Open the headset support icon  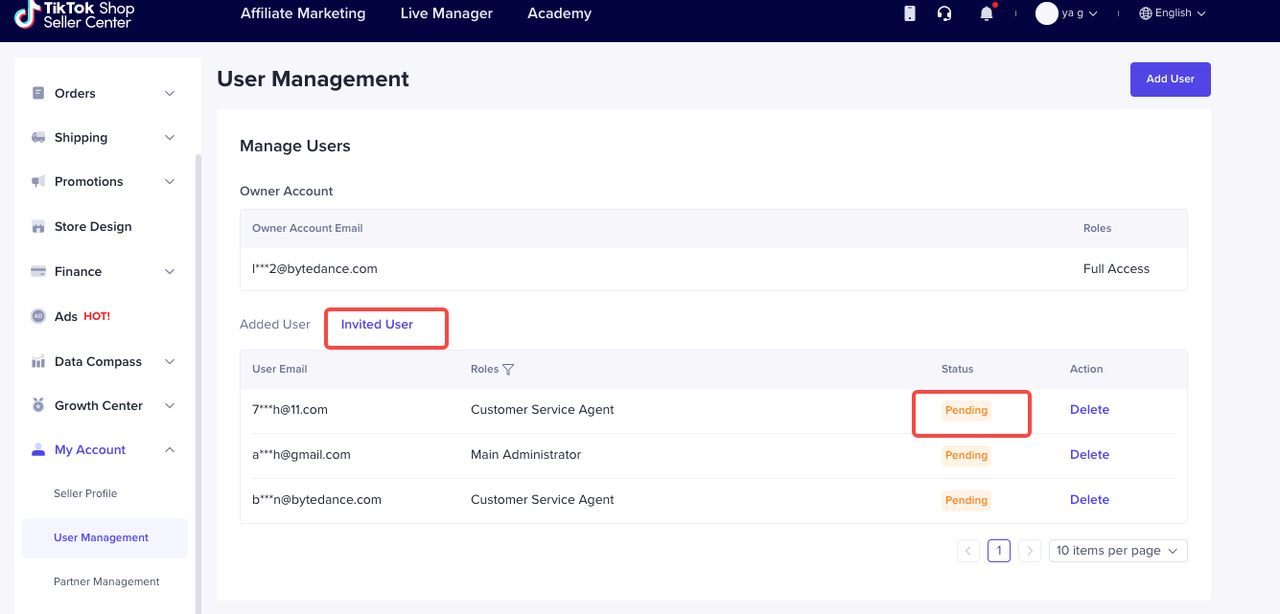click(944, 13)
